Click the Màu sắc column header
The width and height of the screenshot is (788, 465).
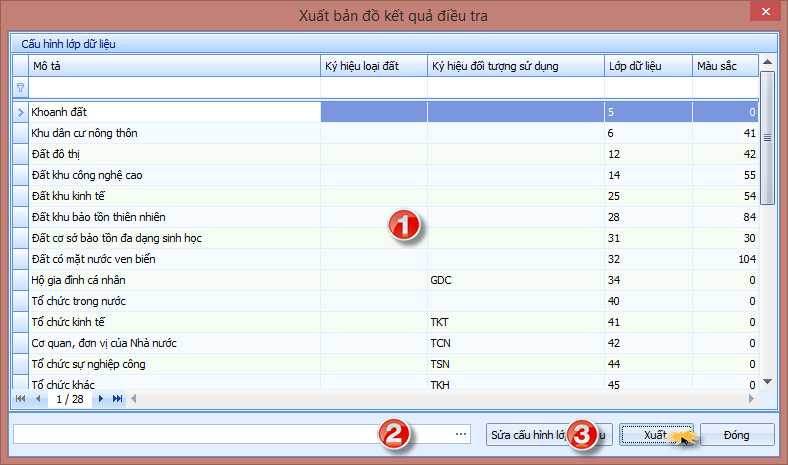[x=725, y=66]
